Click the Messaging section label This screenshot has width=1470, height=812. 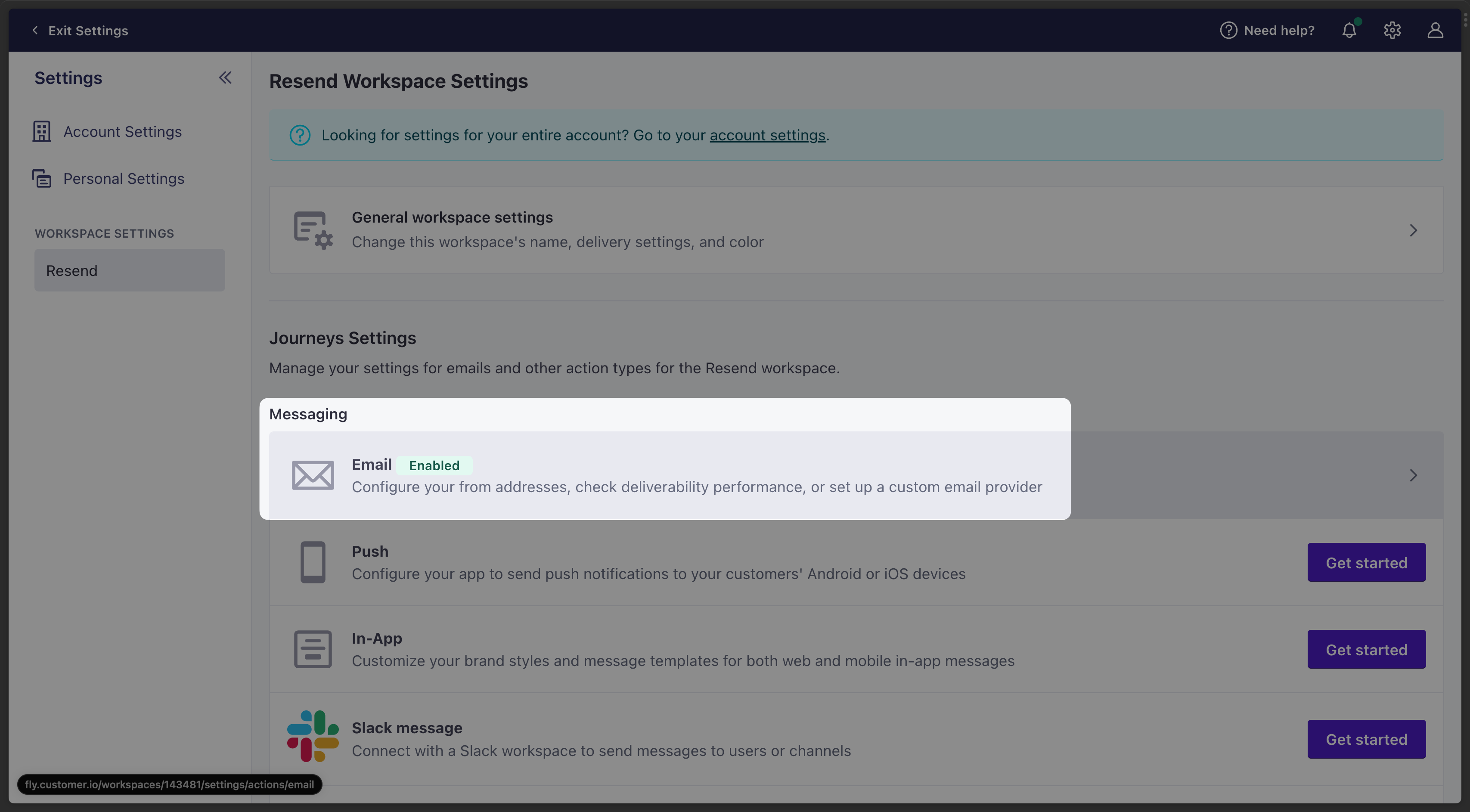(308, 414)
